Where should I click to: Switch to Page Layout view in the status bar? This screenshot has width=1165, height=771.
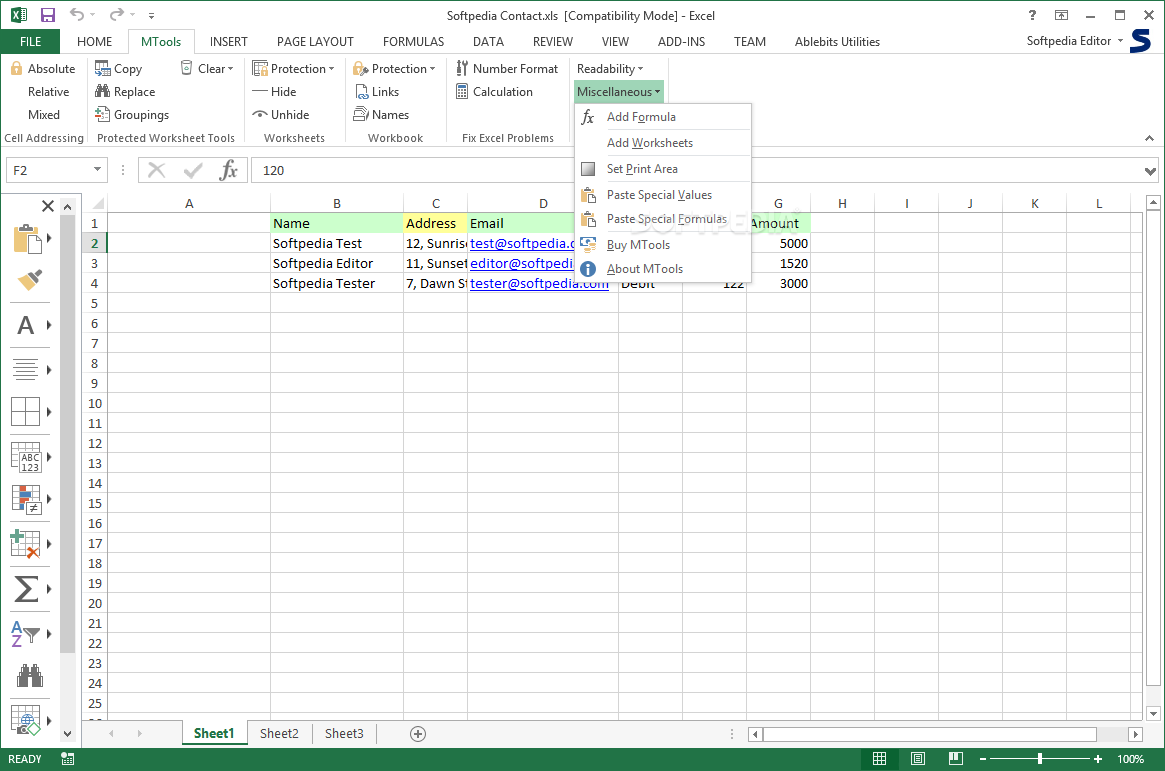pyautogui.click(x=918, y=758)
